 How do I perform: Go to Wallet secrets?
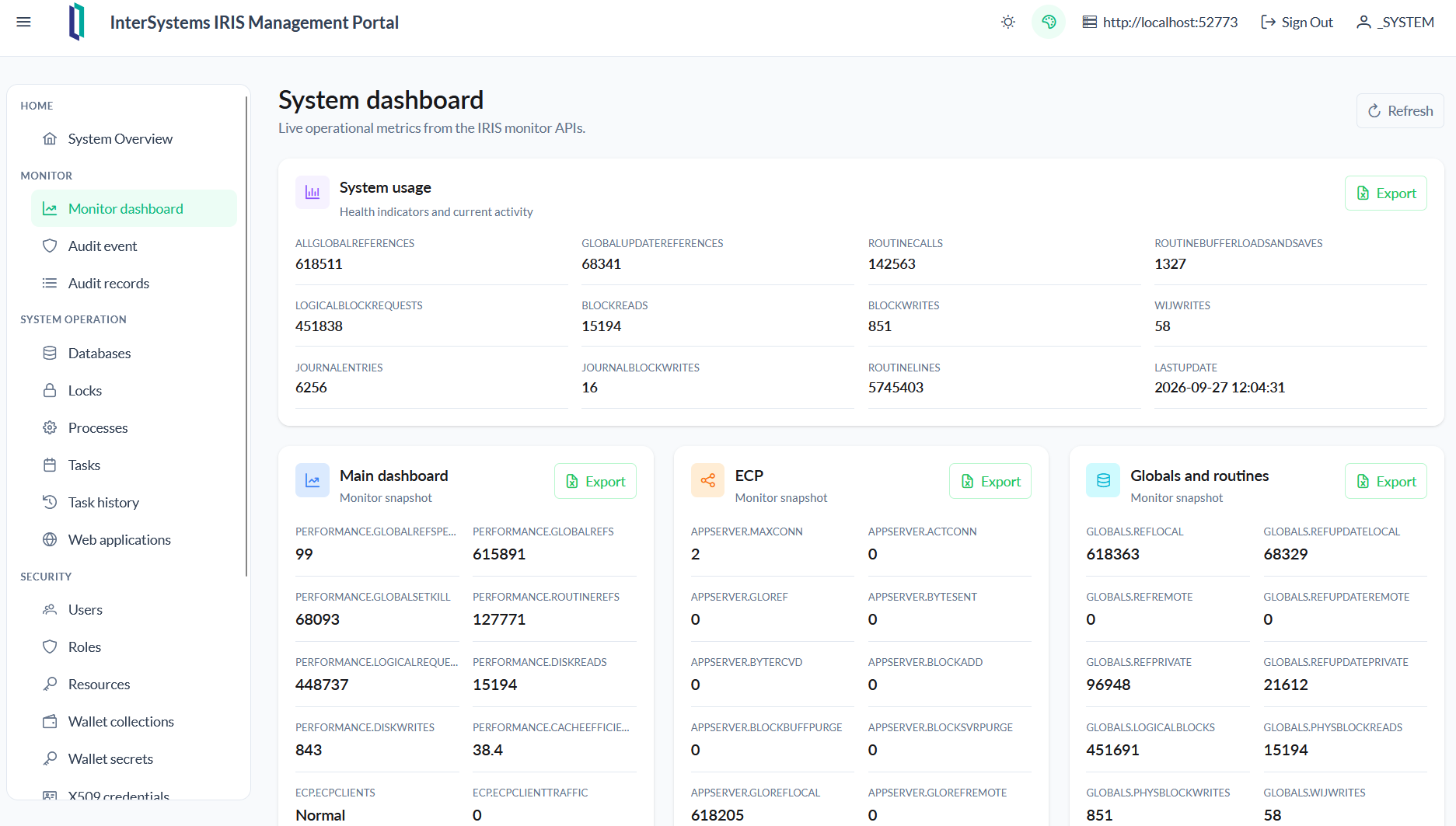pos(134,758)
